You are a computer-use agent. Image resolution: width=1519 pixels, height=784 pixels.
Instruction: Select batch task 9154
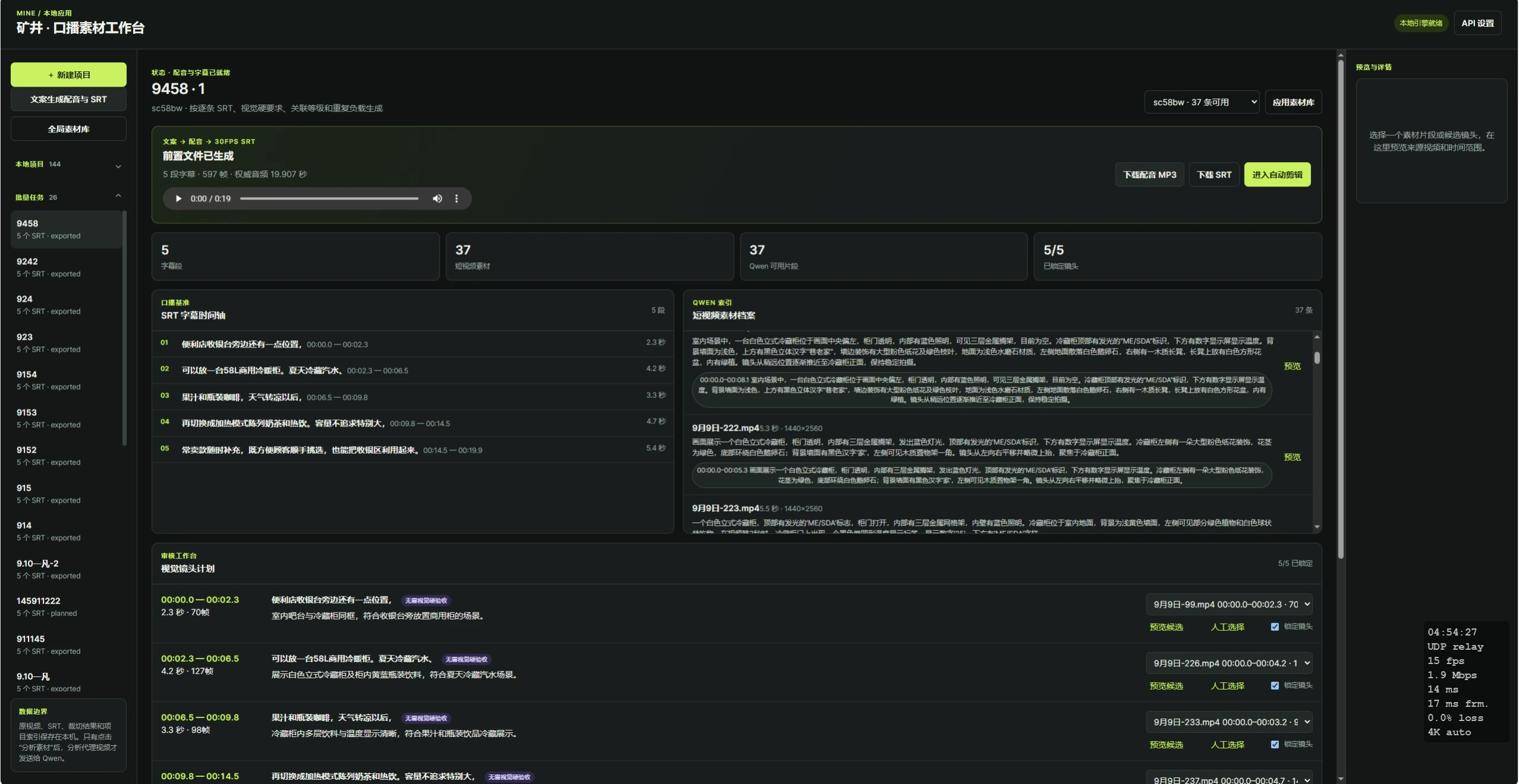click(x=66, y=380)
